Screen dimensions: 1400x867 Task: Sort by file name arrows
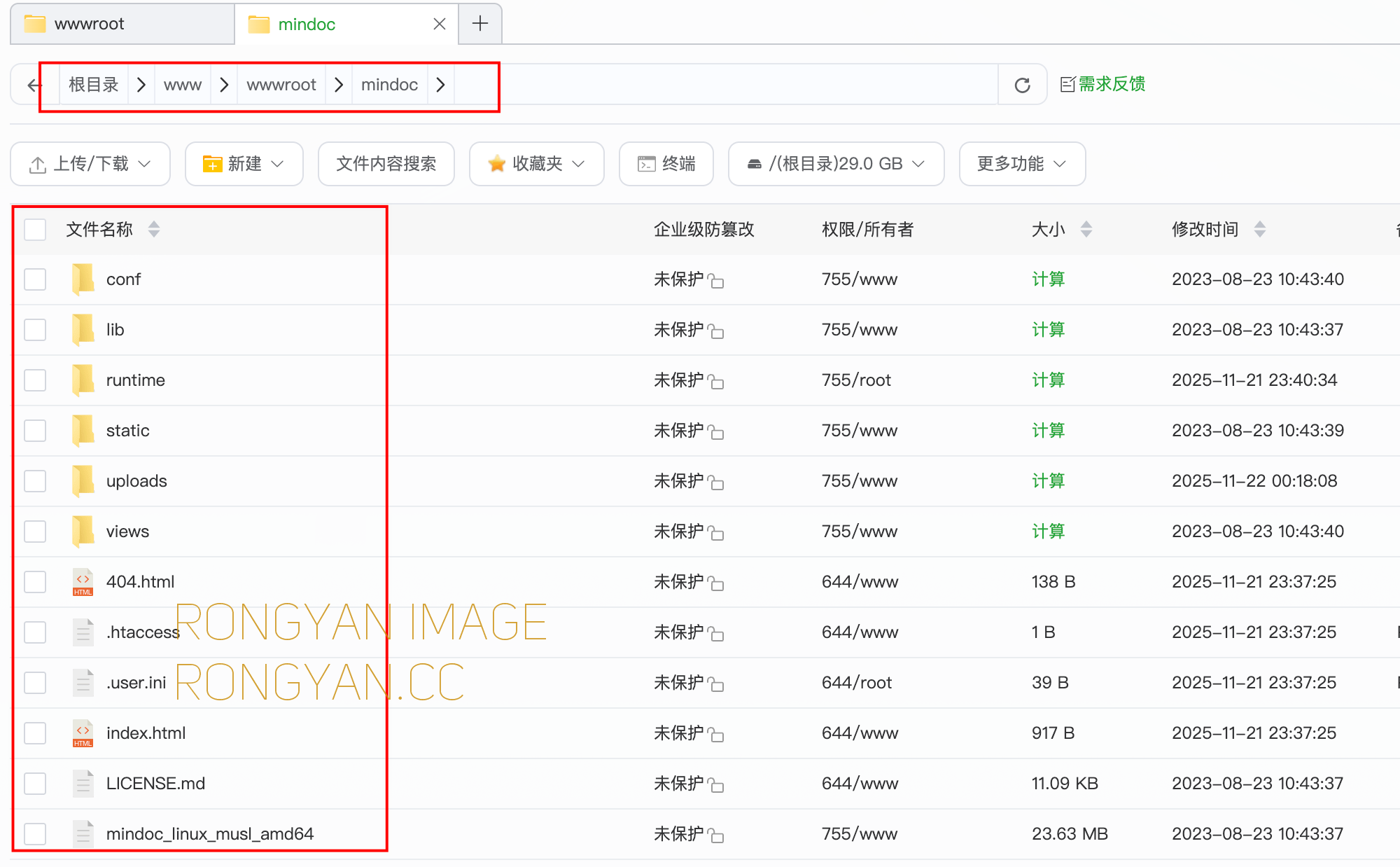[154, 229]
